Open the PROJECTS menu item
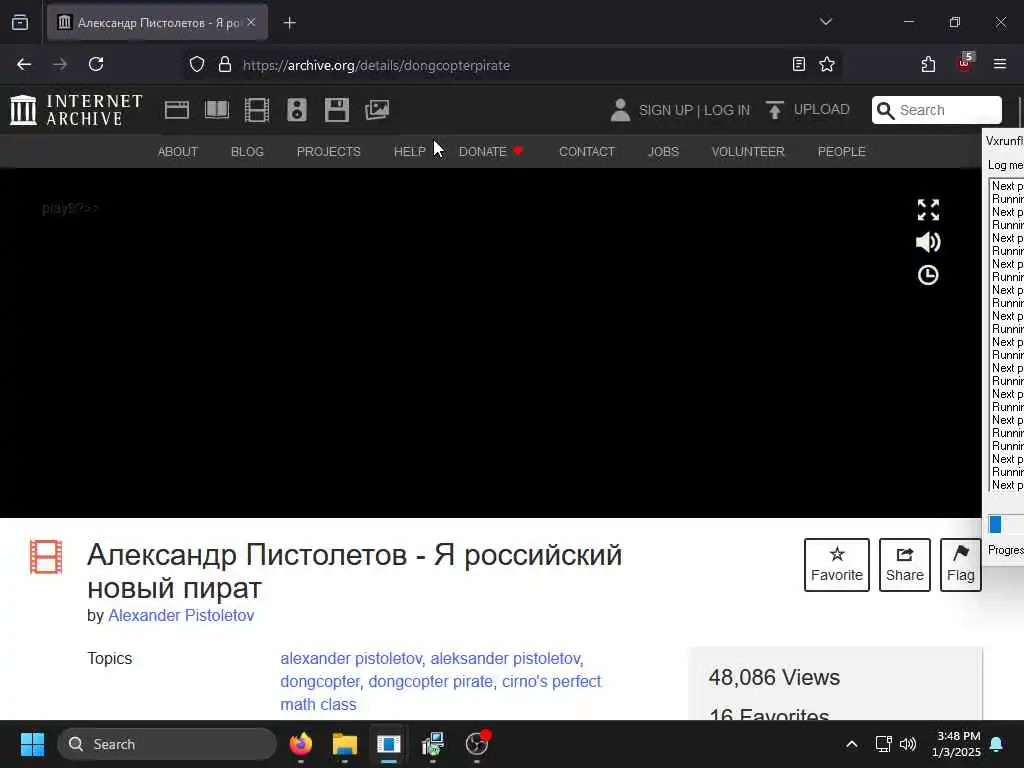 pyautogui.click(x=328, y=152)
